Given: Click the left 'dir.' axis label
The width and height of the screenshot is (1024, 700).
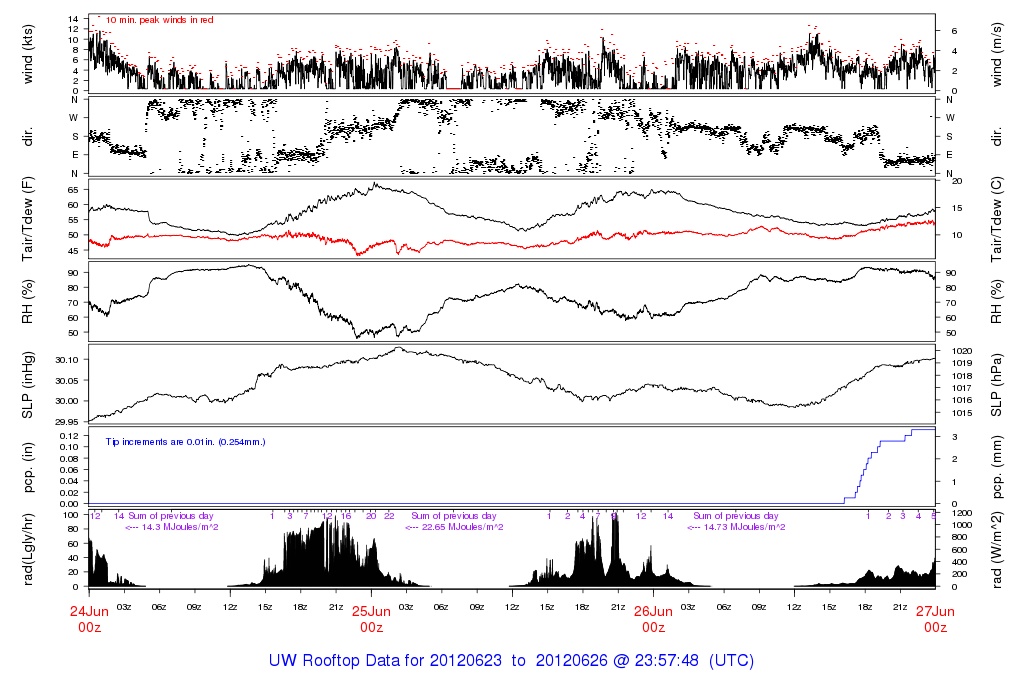Looking at the screenshot, I should coord(27,137).
